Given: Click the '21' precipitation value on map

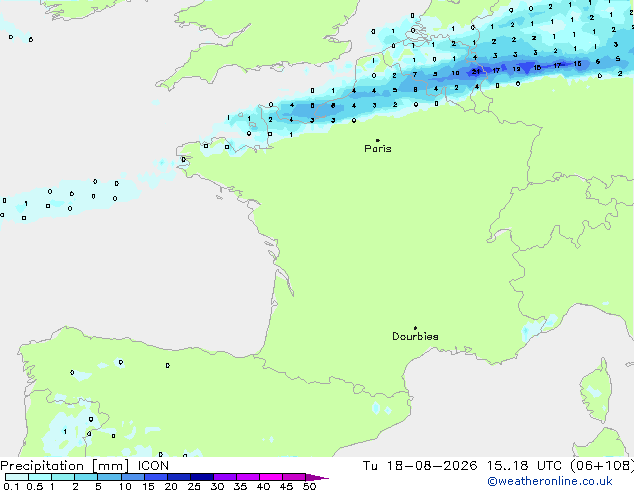Looking at the screenshot, I should (476, 72).
